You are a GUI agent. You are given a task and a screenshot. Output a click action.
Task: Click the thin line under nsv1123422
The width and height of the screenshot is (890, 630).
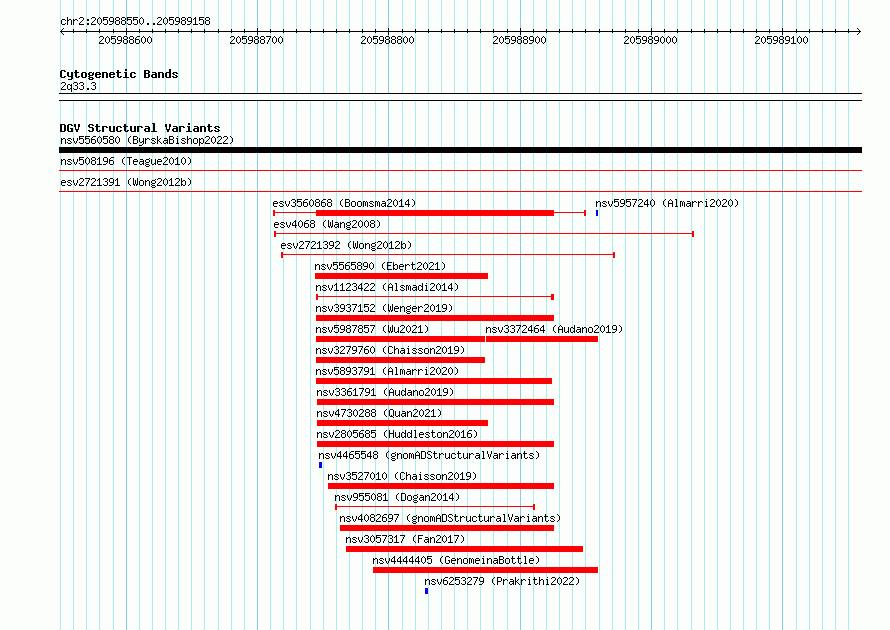[435, 297]
